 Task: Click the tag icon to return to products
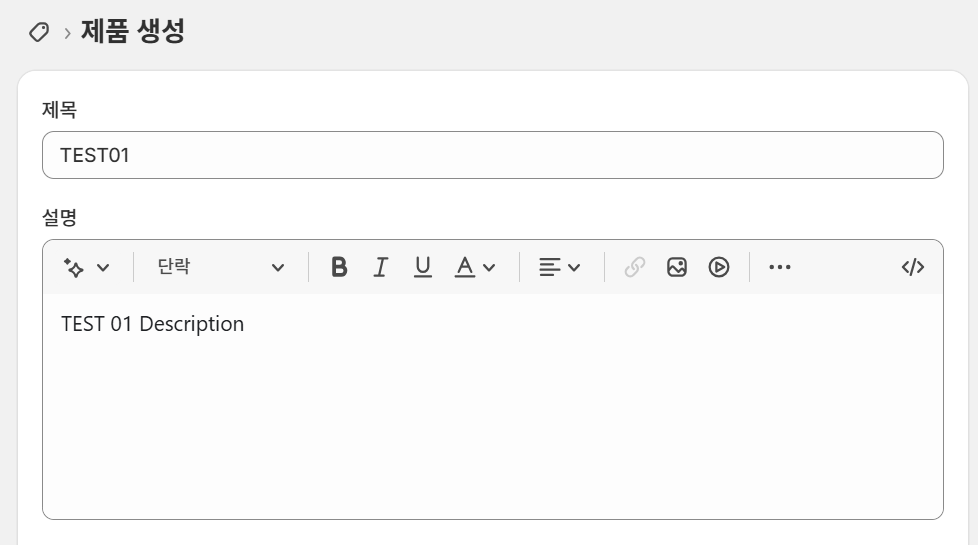(39, 32)
